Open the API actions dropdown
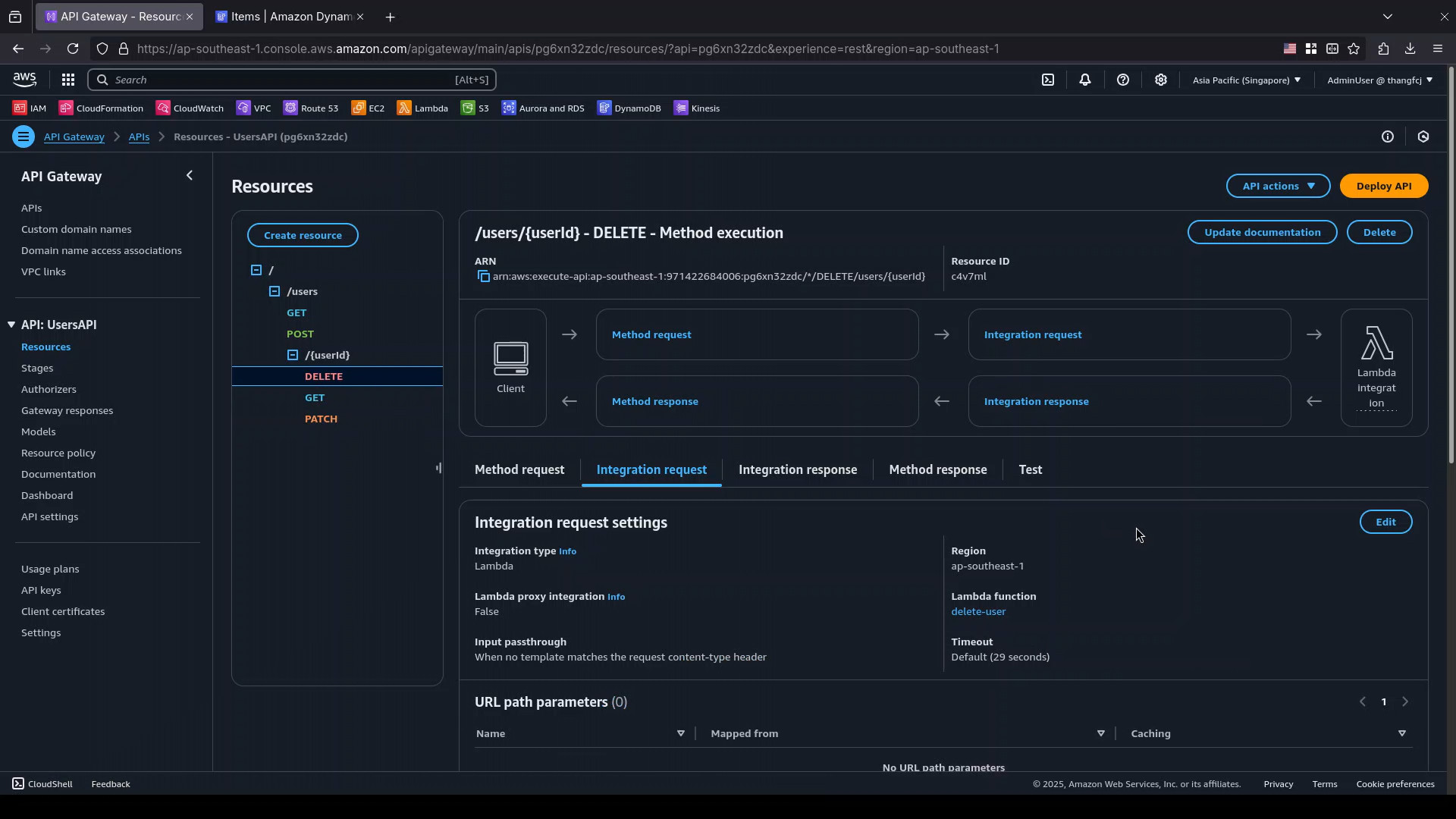The height and width of the screenshot is (819, 1456). 1278,186
